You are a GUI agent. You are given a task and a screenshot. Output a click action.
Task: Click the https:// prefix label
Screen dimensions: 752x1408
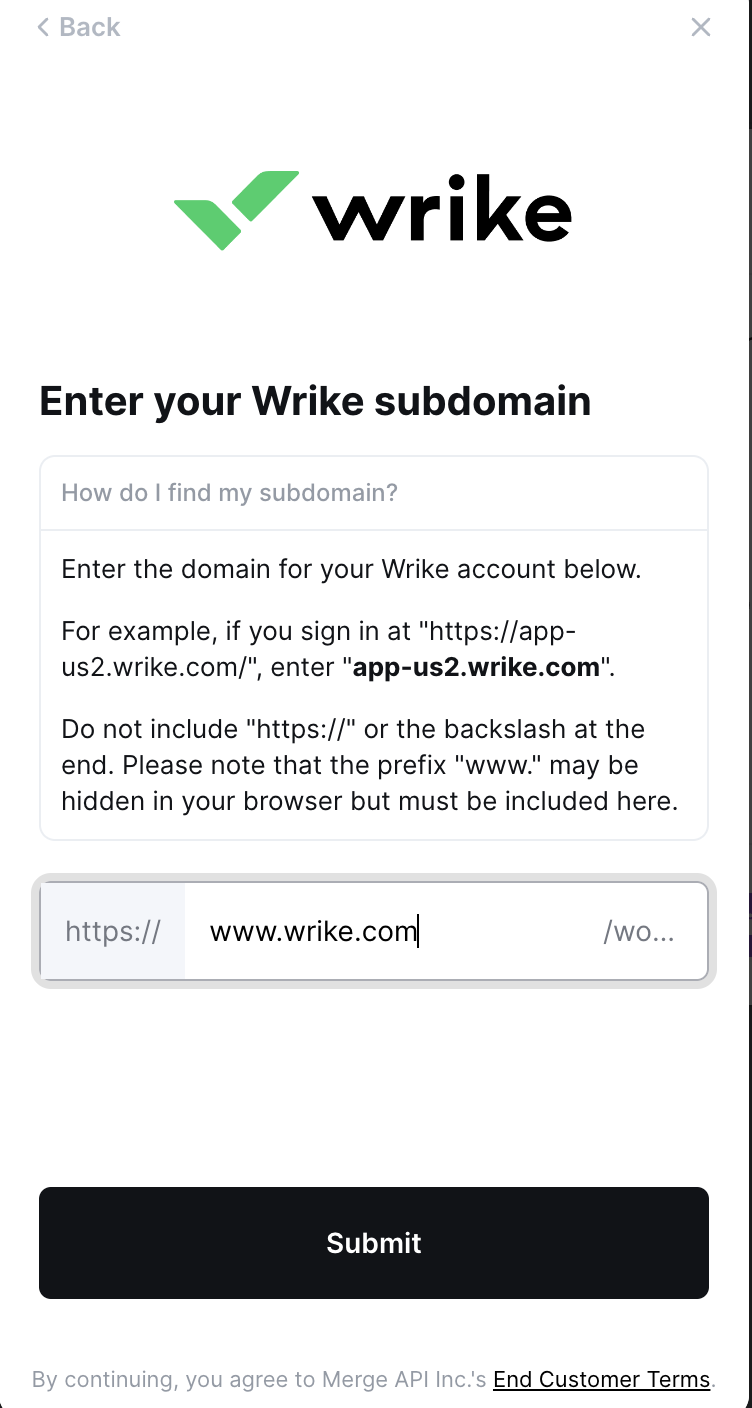tap(113, 932)
